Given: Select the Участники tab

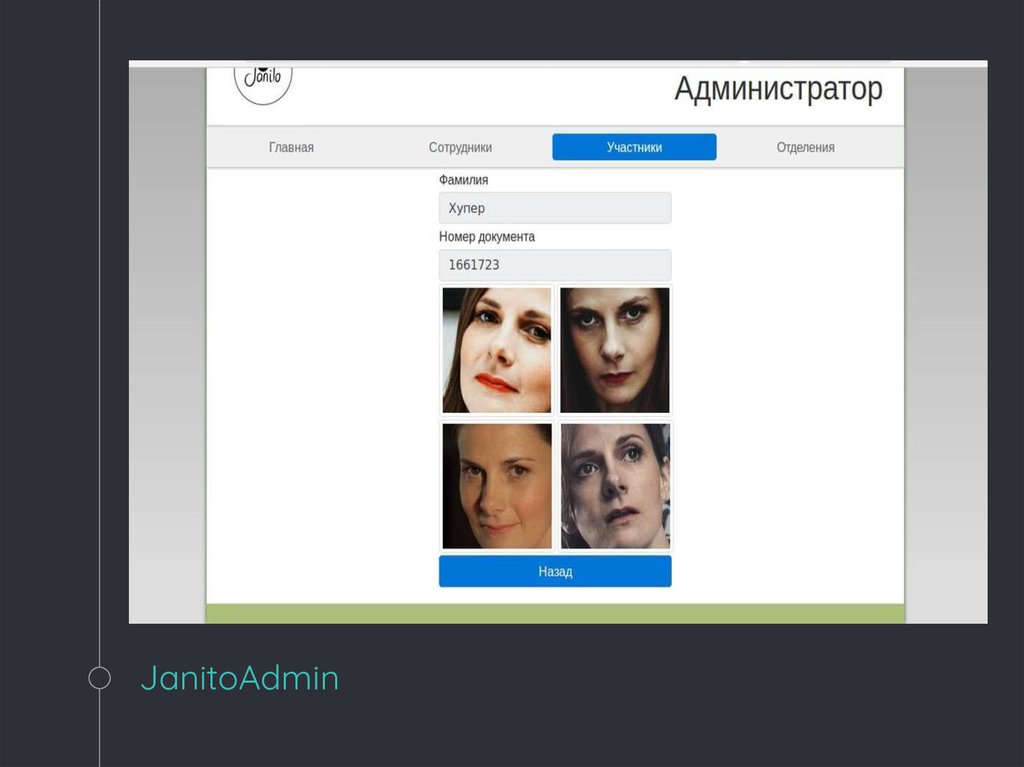Looking at the screenshot, I should pyautogui.click(x=634, y=147).
